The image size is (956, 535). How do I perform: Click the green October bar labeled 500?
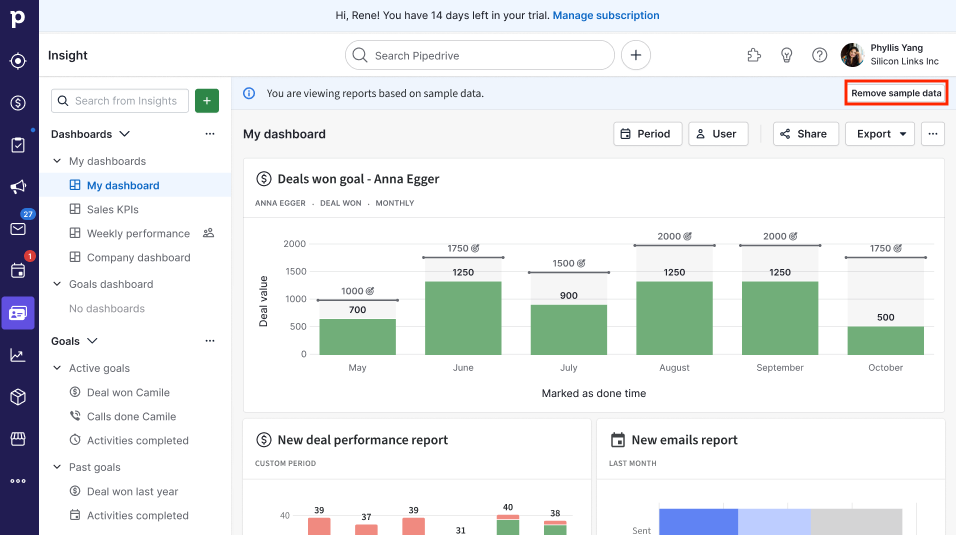tap(885, 340)
